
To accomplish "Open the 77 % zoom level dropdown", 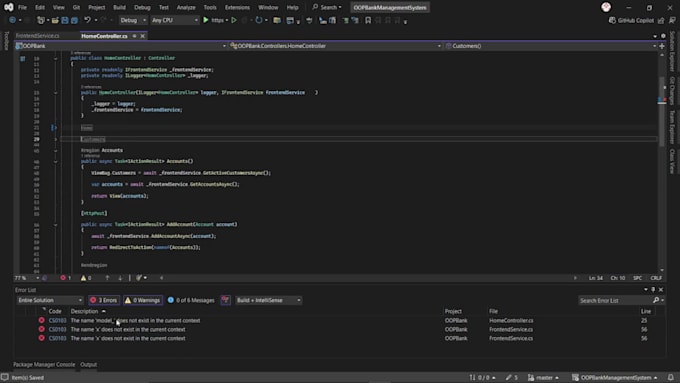I will click(27, 278).
